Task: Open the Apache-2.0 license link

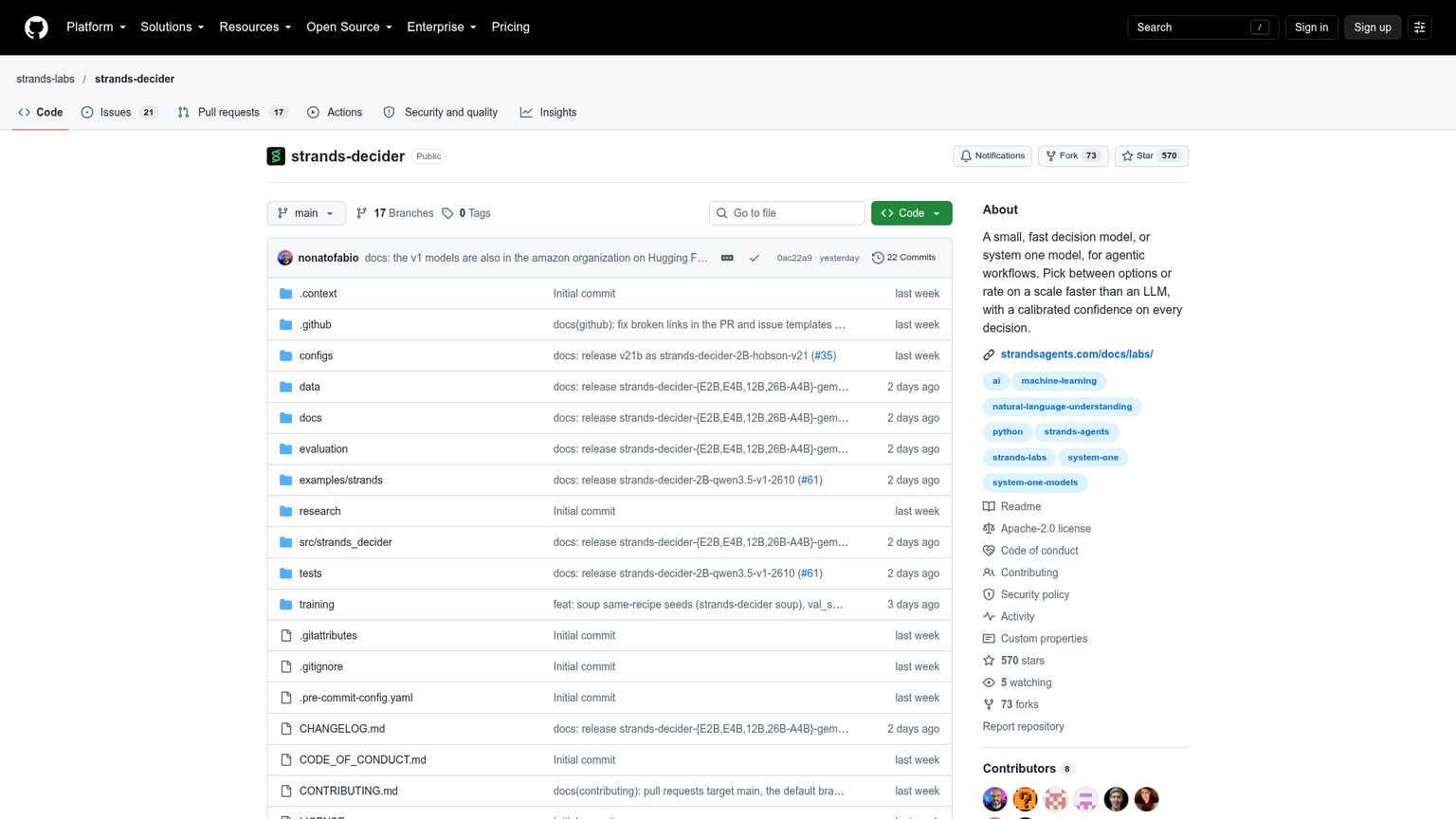Action: [x=1046, y=529]
